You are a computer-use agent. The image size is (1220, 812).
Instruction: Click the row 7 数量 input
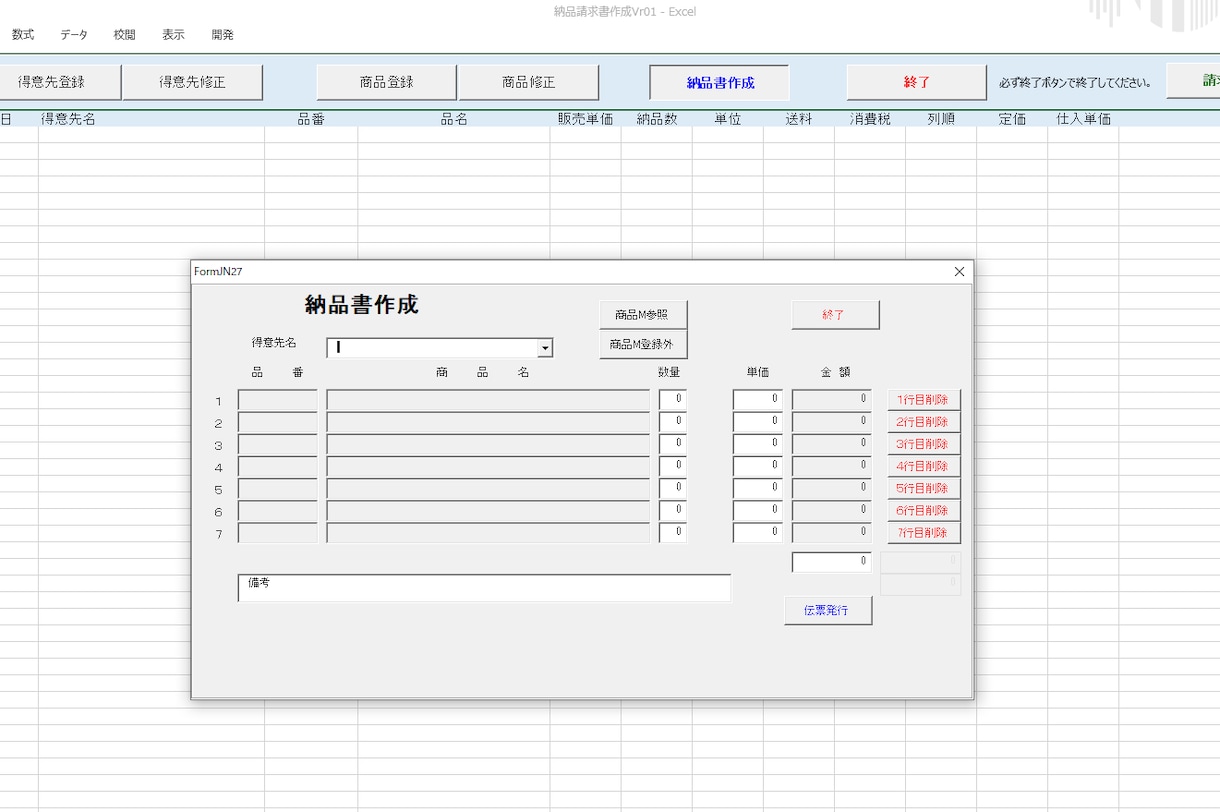click(x=673, y=533)
